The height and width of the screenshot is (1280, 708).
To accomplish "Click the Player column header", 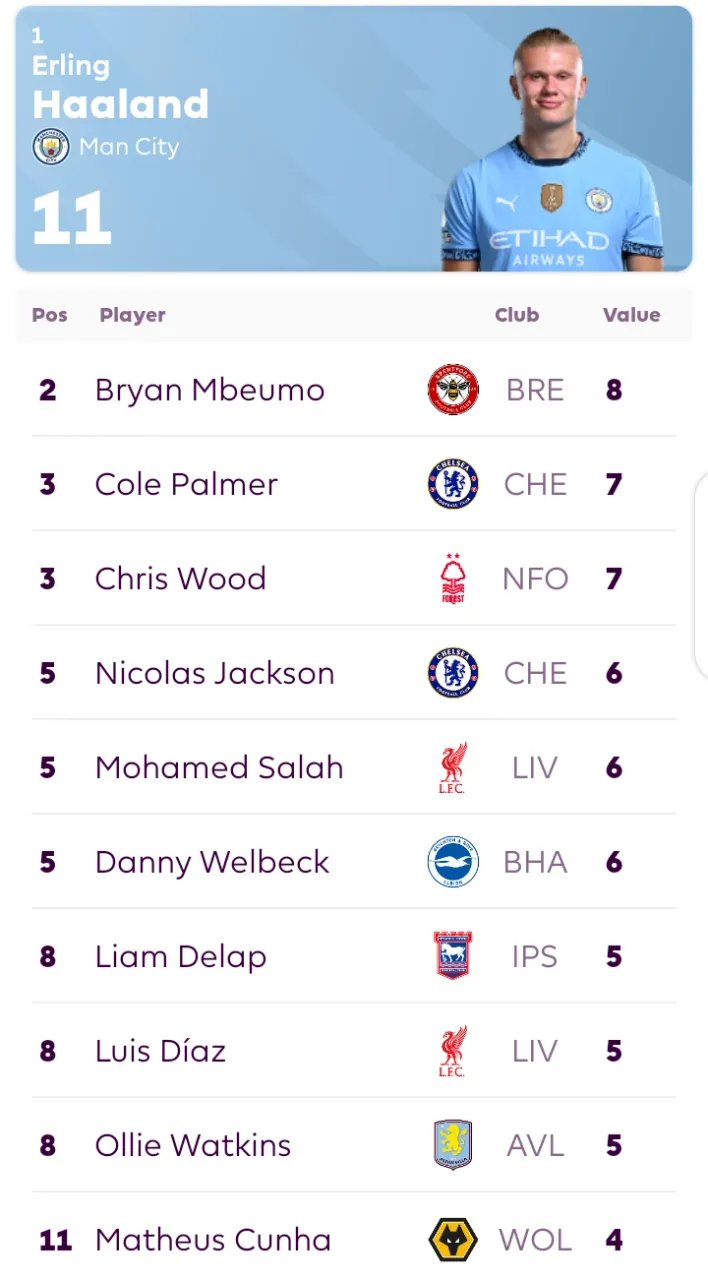I will pos(133,315).
